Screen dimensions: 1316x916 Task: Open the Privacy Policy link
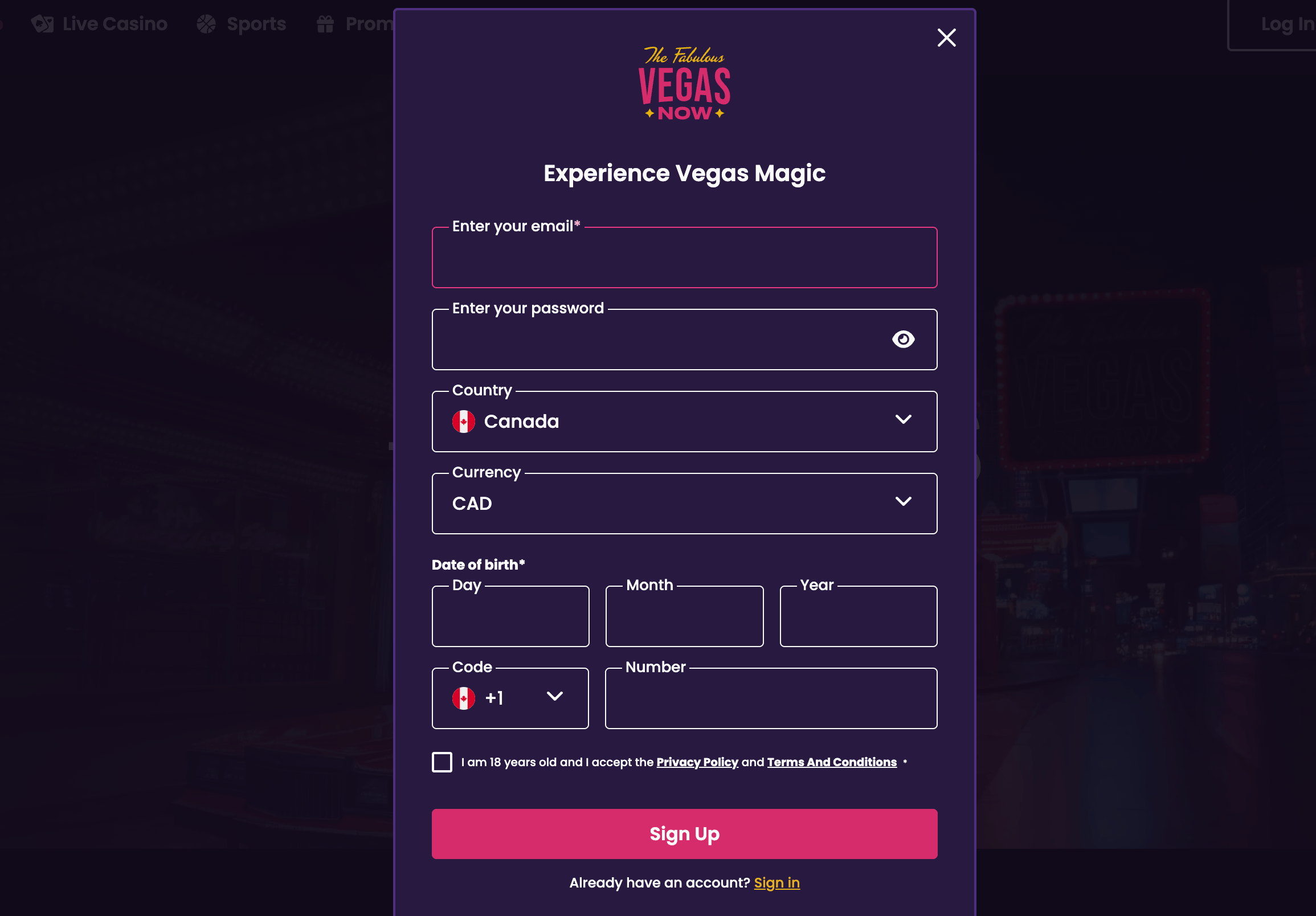[697, 762]
